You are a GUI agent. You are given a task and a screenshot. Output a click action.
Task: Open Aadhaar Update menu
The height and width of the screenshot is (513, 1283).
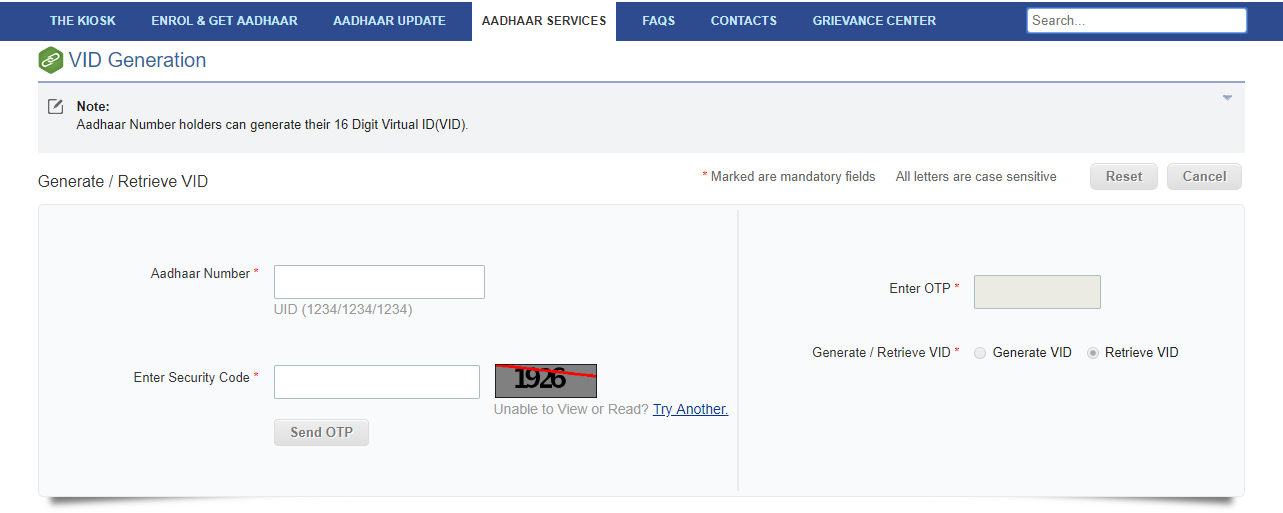(x=390, y=21)
